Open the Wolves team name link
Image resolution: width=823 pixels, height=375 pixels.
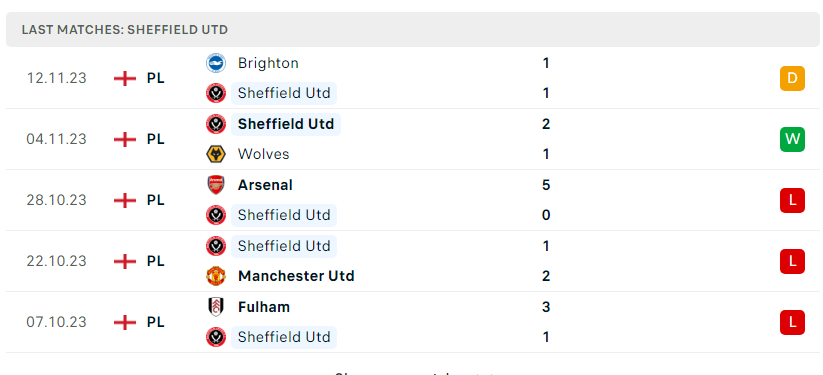point(263,154)
